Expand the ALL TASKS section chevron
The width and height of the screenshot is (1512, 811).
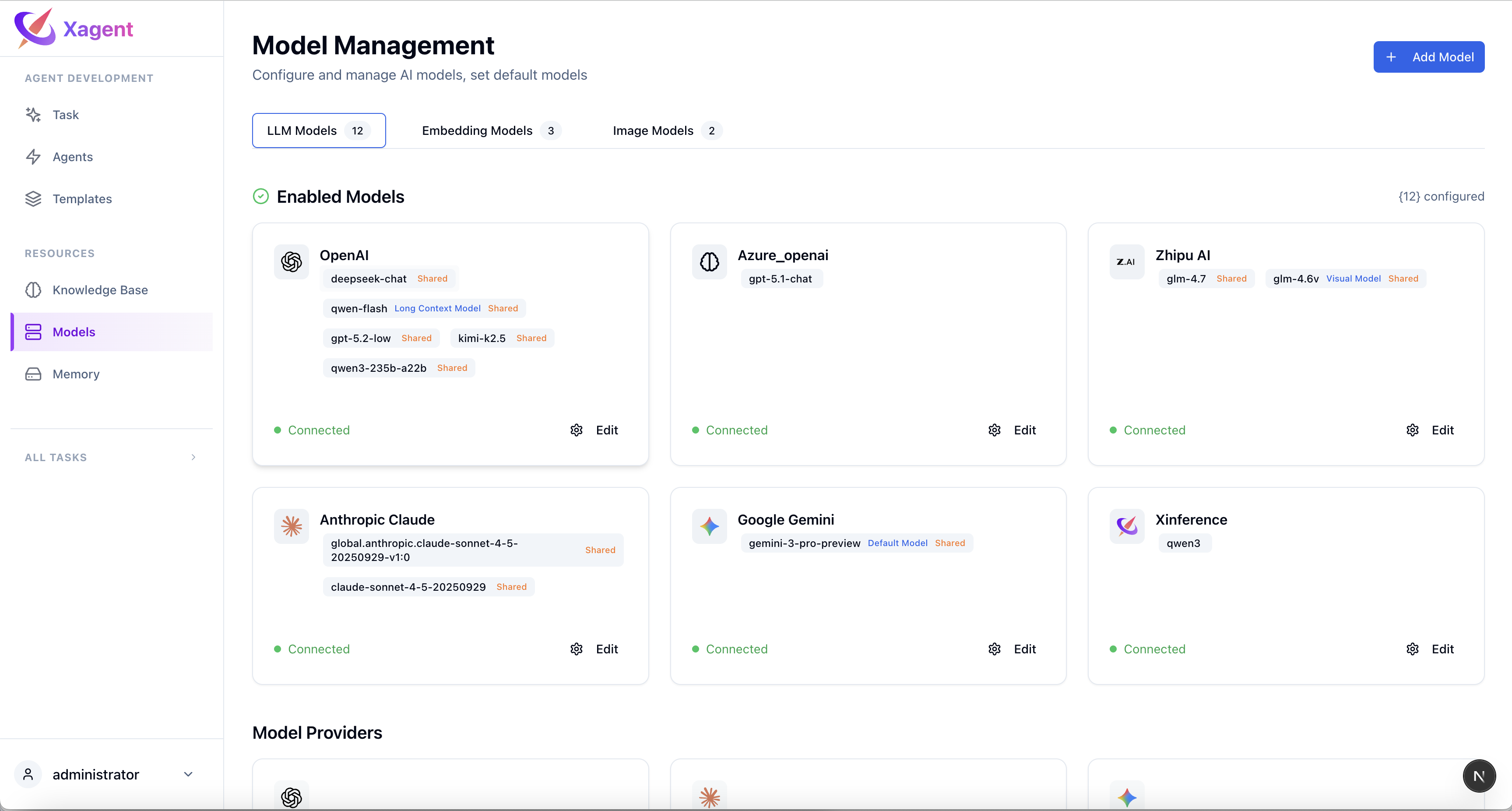tap(193, 458)
